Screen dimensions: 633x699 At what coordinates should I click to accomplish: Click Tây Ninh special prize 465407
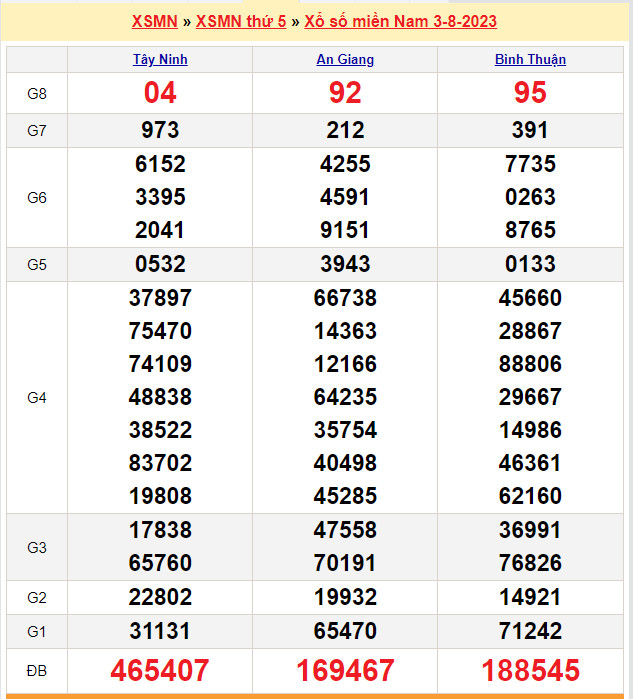160,669
